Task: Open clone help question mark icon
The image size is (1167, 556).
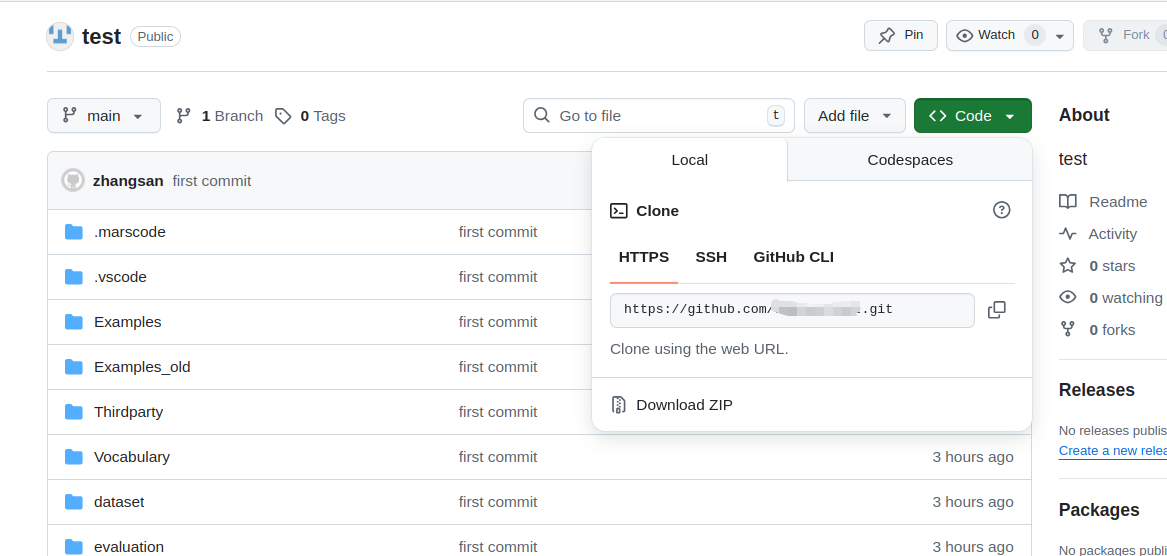Action: (x=1002, y=210)
